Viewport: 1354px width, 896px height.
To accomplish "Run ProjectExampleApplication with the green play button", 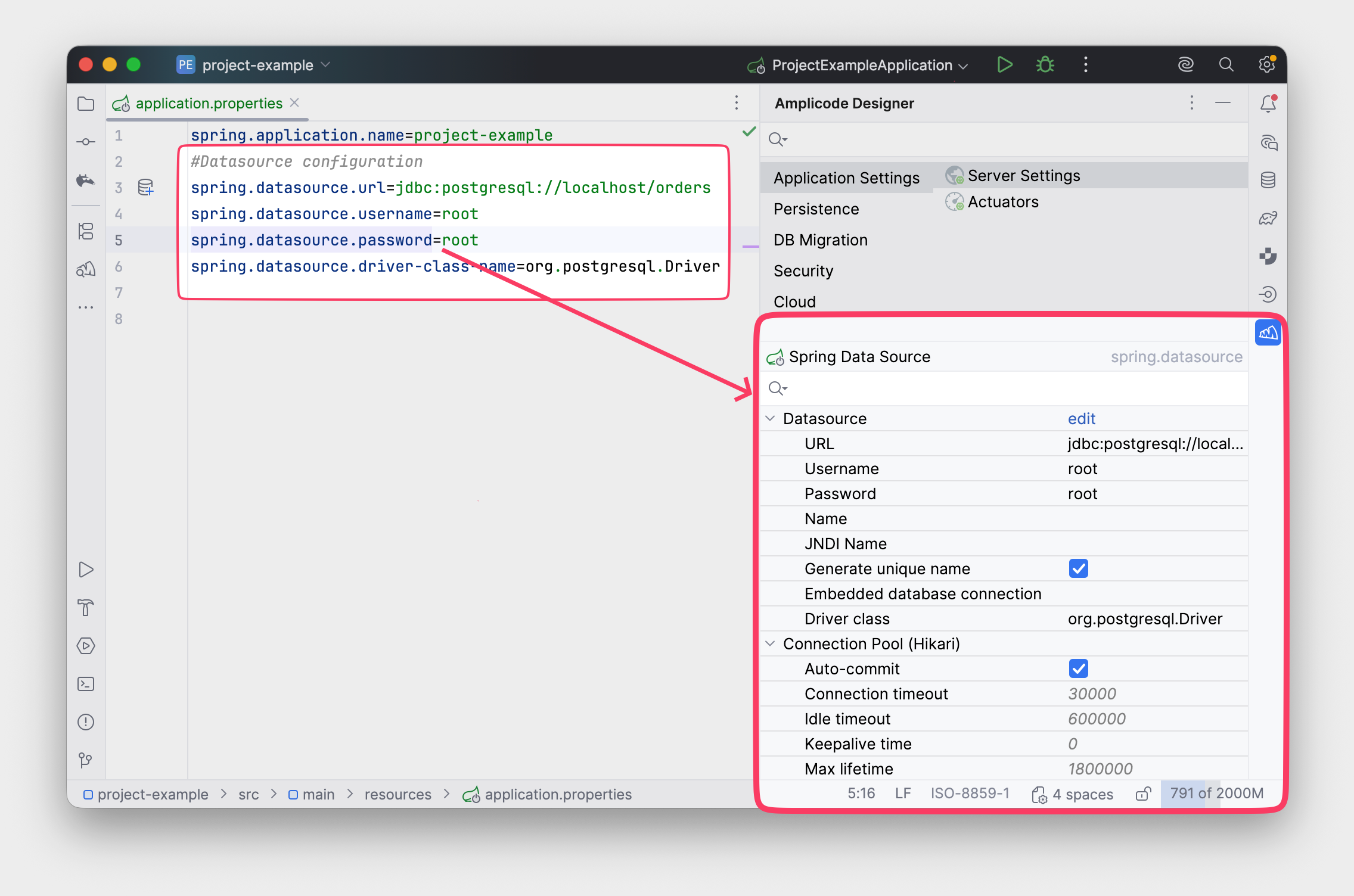I will pyautogui.click(x=1005, y=64).
